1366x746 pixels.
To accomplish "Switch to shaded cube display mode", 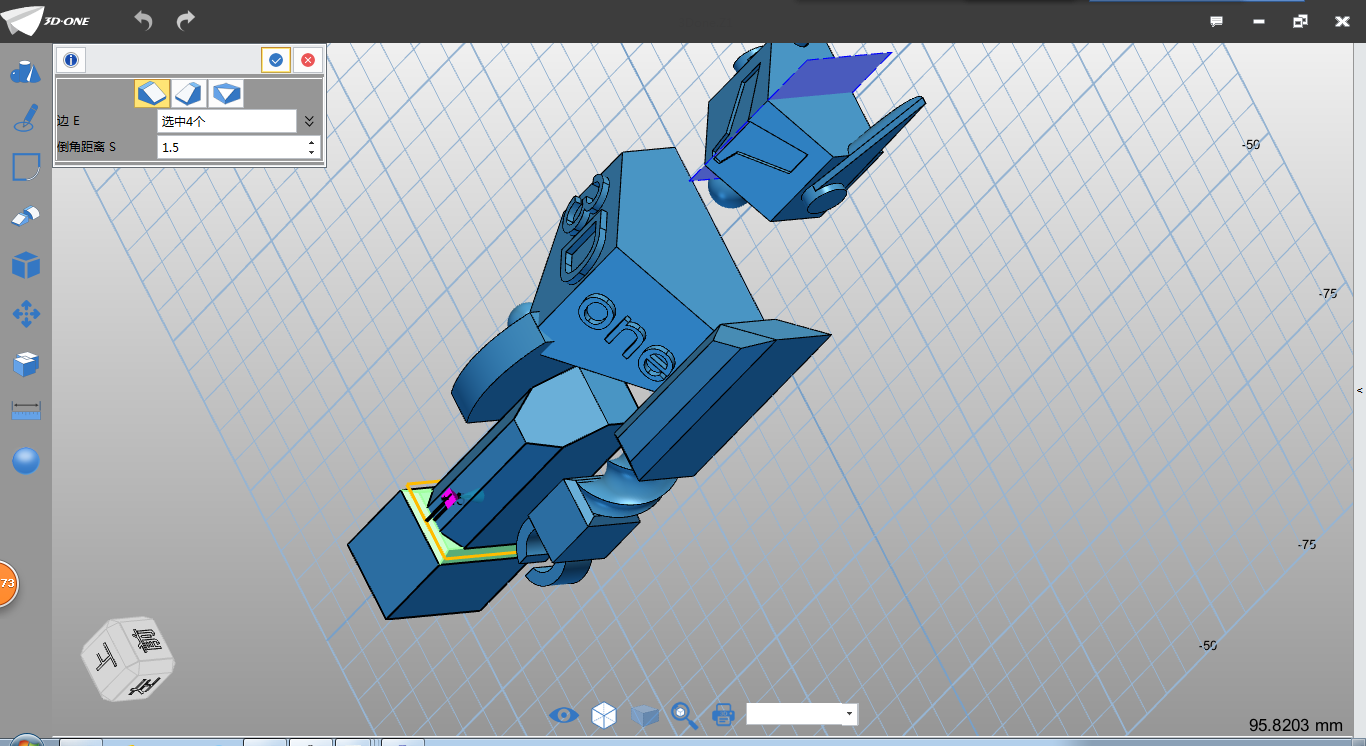I will pos(645,715).
